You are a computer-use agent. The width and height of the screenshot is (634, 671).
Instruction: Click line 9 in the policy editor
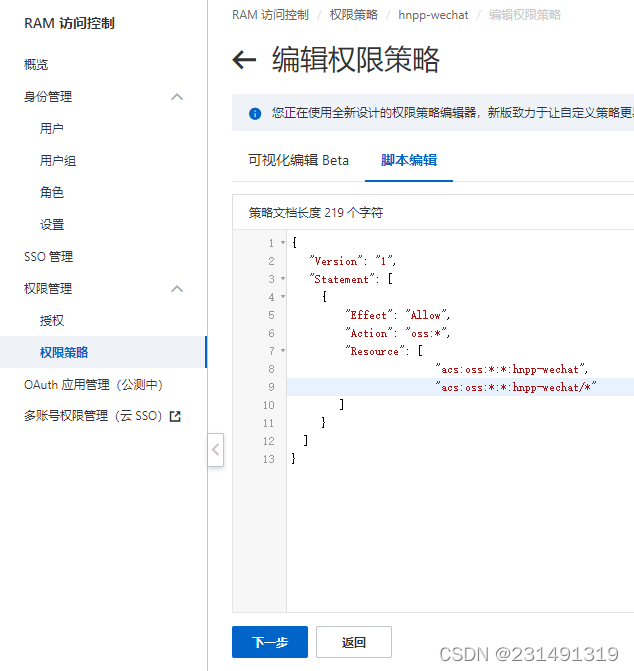tap(460, 387)
